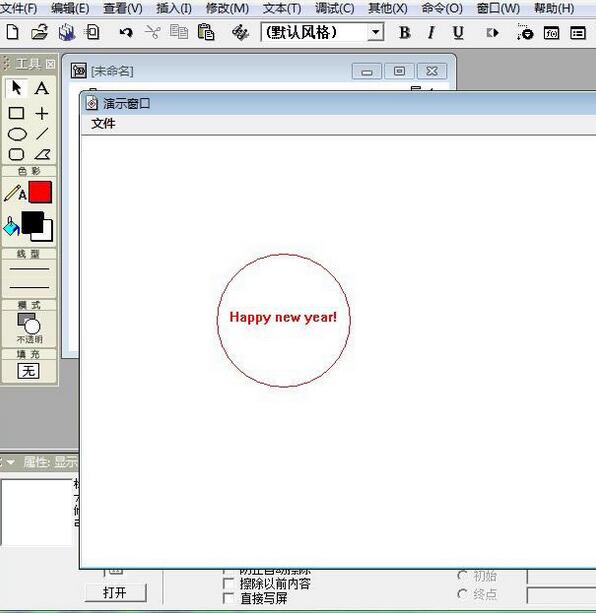Viewport: 596px width, 613px height.
Task: Click the Happy new year! text
Action: [283, 317]
